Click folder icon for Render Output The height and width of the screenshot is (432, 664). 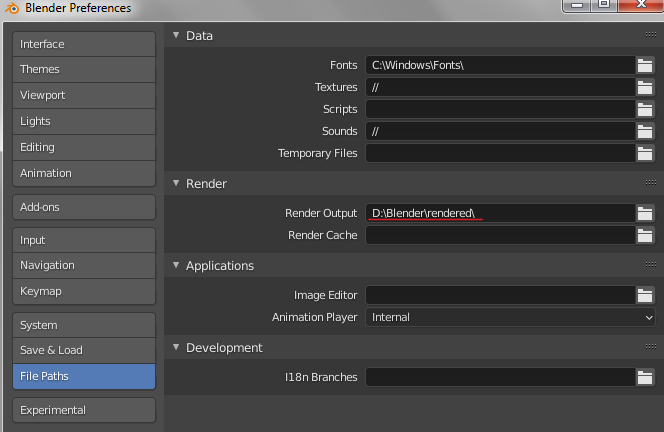pos(645,213)
